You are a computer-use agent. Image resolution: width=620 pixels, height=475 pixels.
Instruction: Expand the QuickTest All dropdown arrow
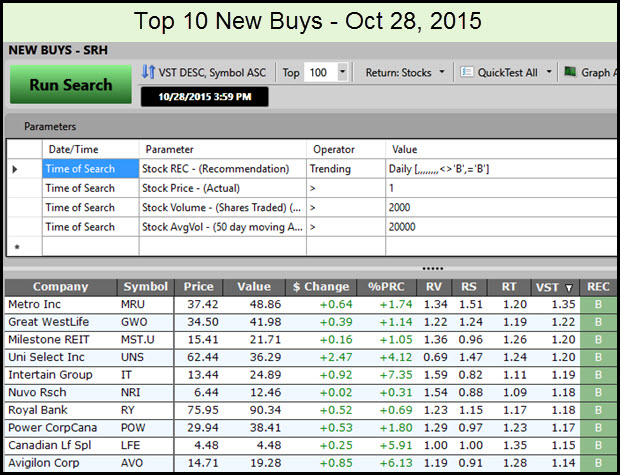pos(549,72)
